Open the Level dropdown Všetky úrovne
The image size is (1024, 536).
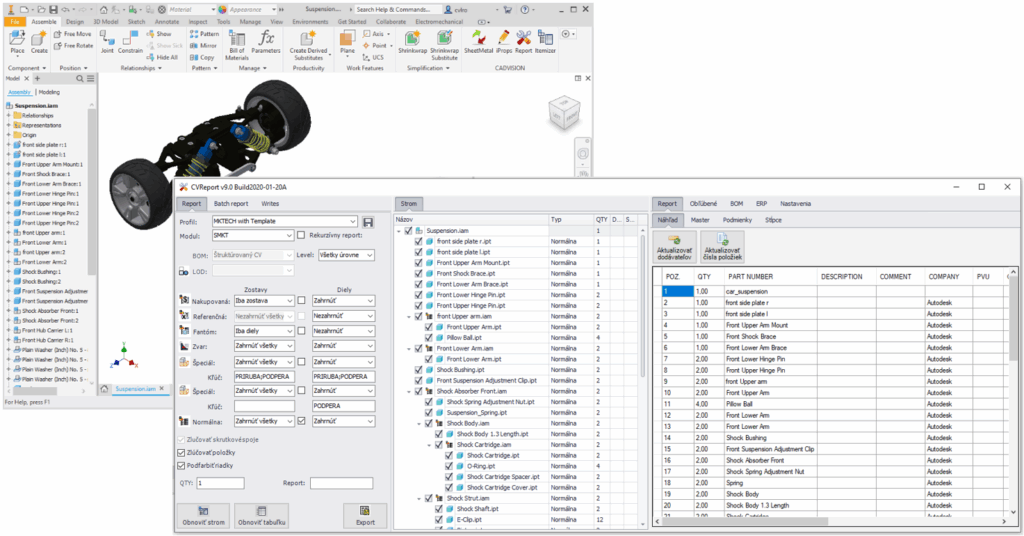tap(346, 255)
